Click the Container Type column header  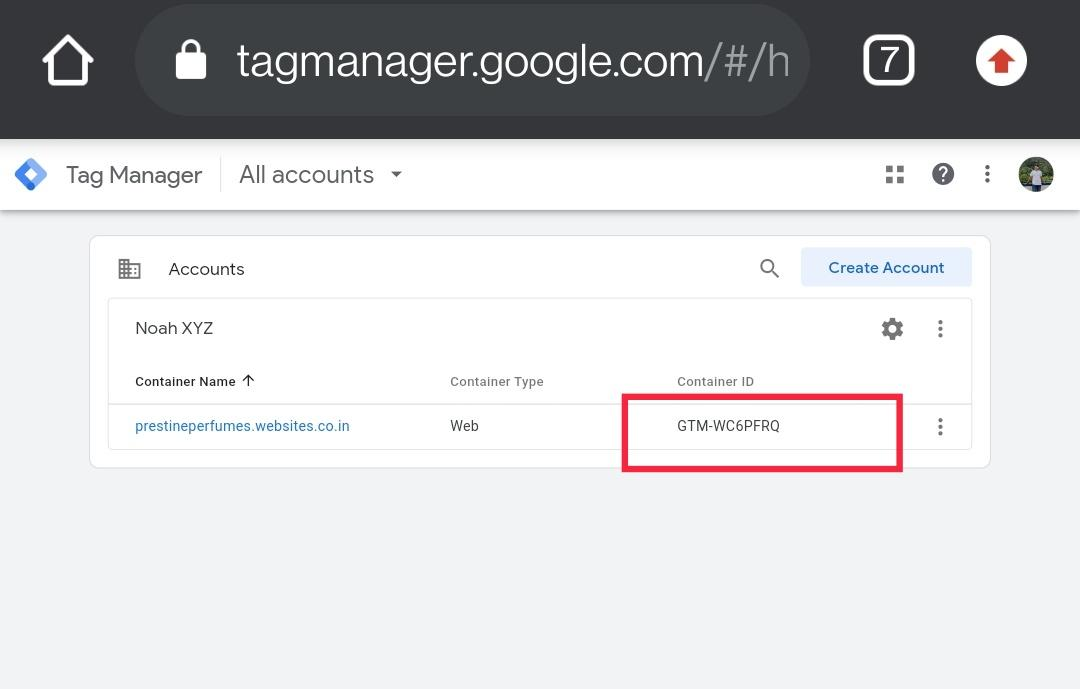pos(497,381)
